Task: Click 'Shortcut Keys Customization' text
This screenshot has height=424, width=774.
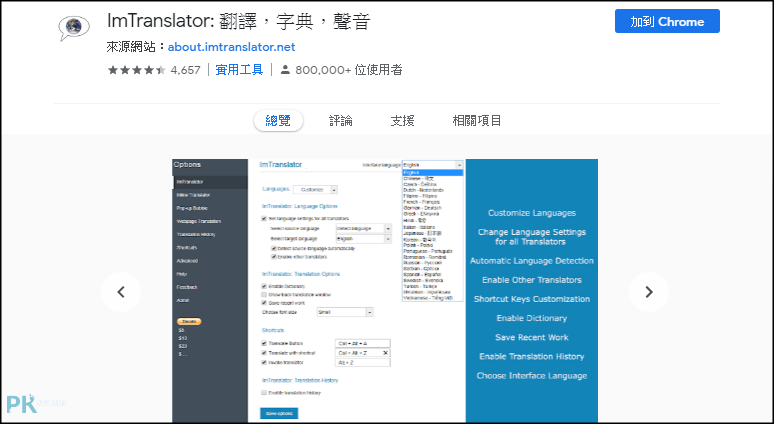Action: 532,299
